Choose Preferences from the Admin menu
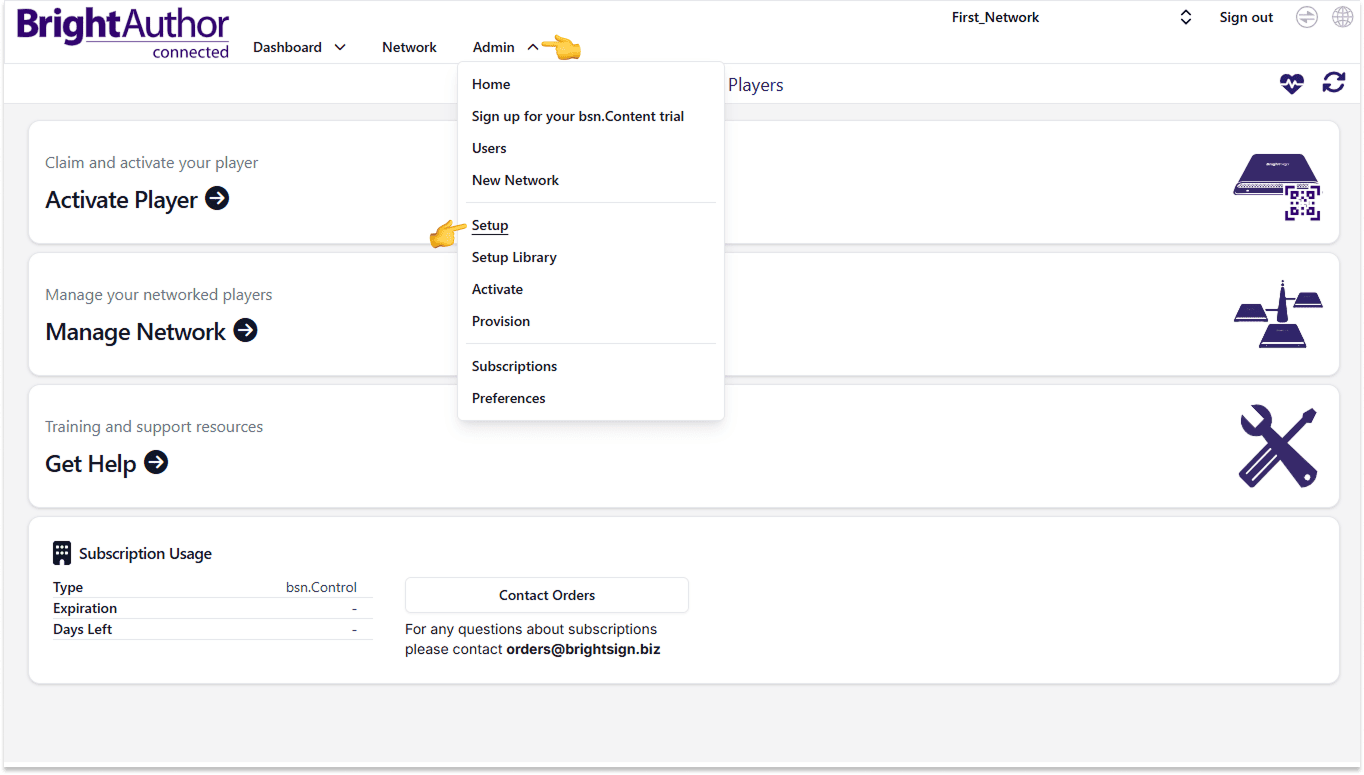This screenshot has height=775, width=1364. [x=508, y=398]
